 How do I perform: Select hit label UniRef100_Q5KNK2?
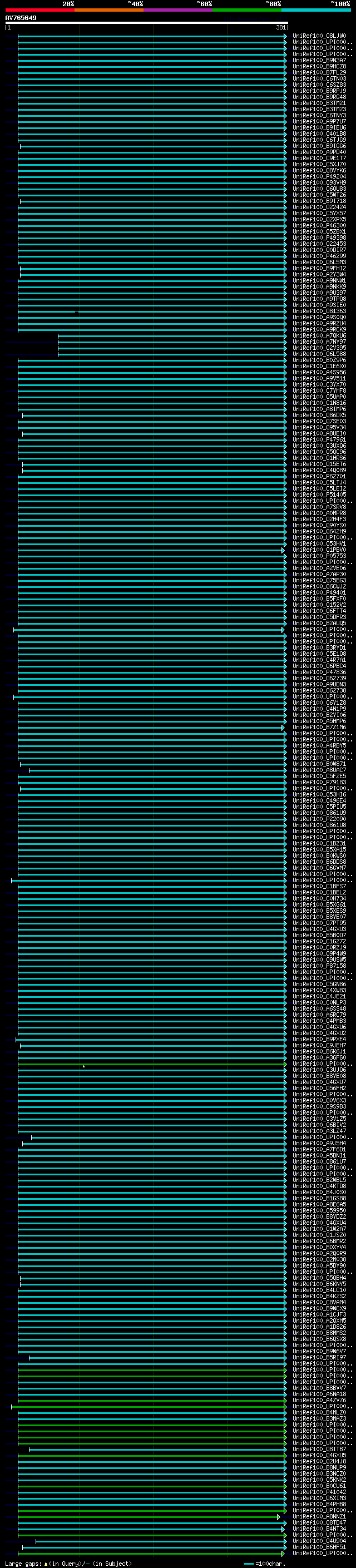tap(319, 1480)
